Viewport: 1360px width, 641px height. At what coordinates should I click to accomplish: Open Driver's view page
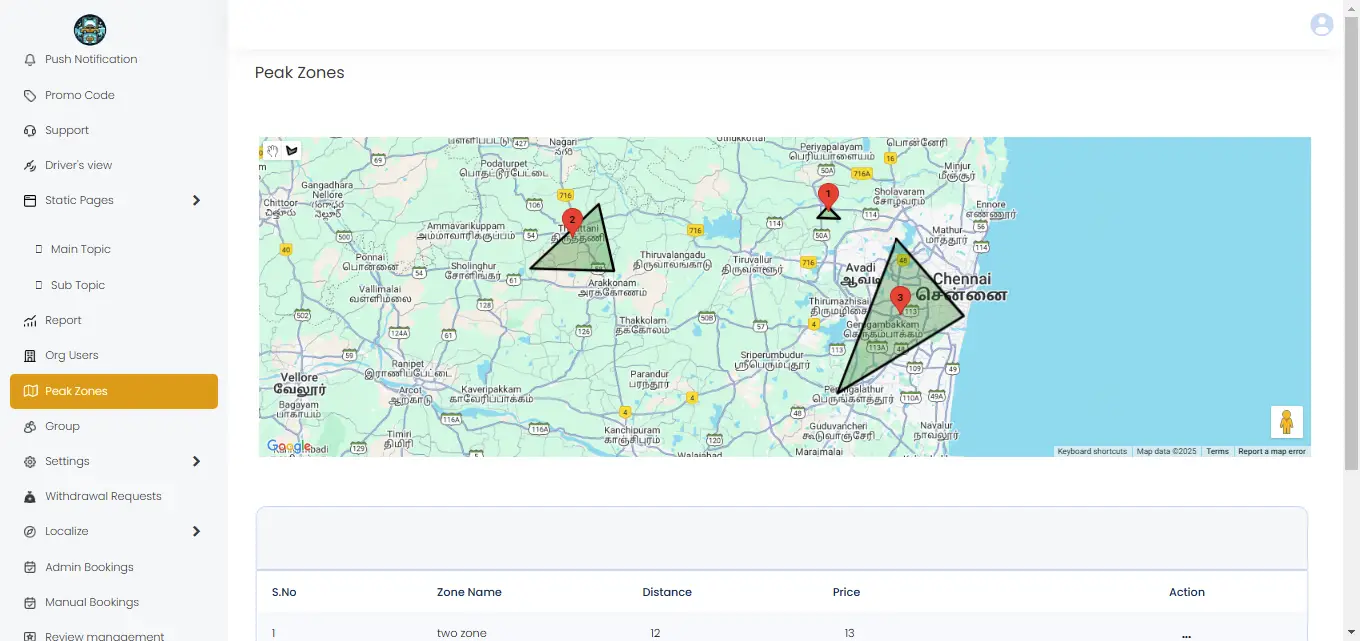click(x=79, y=166)
